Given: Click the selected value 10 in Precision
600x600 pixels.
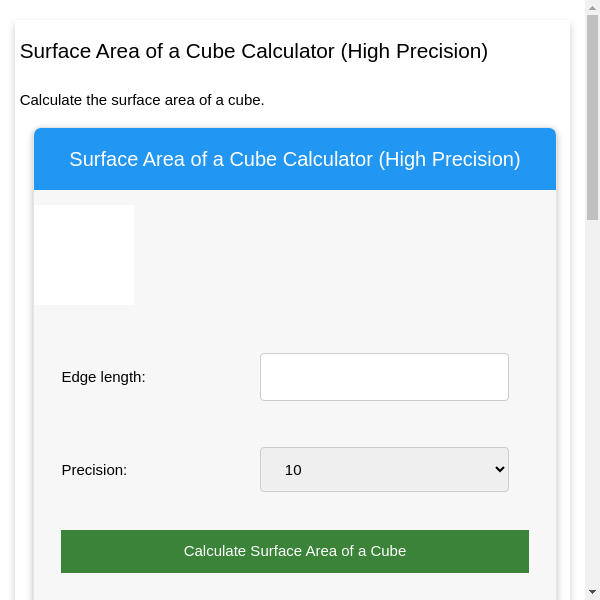Looking at the screenshot, I should click(x=293, y=470).
